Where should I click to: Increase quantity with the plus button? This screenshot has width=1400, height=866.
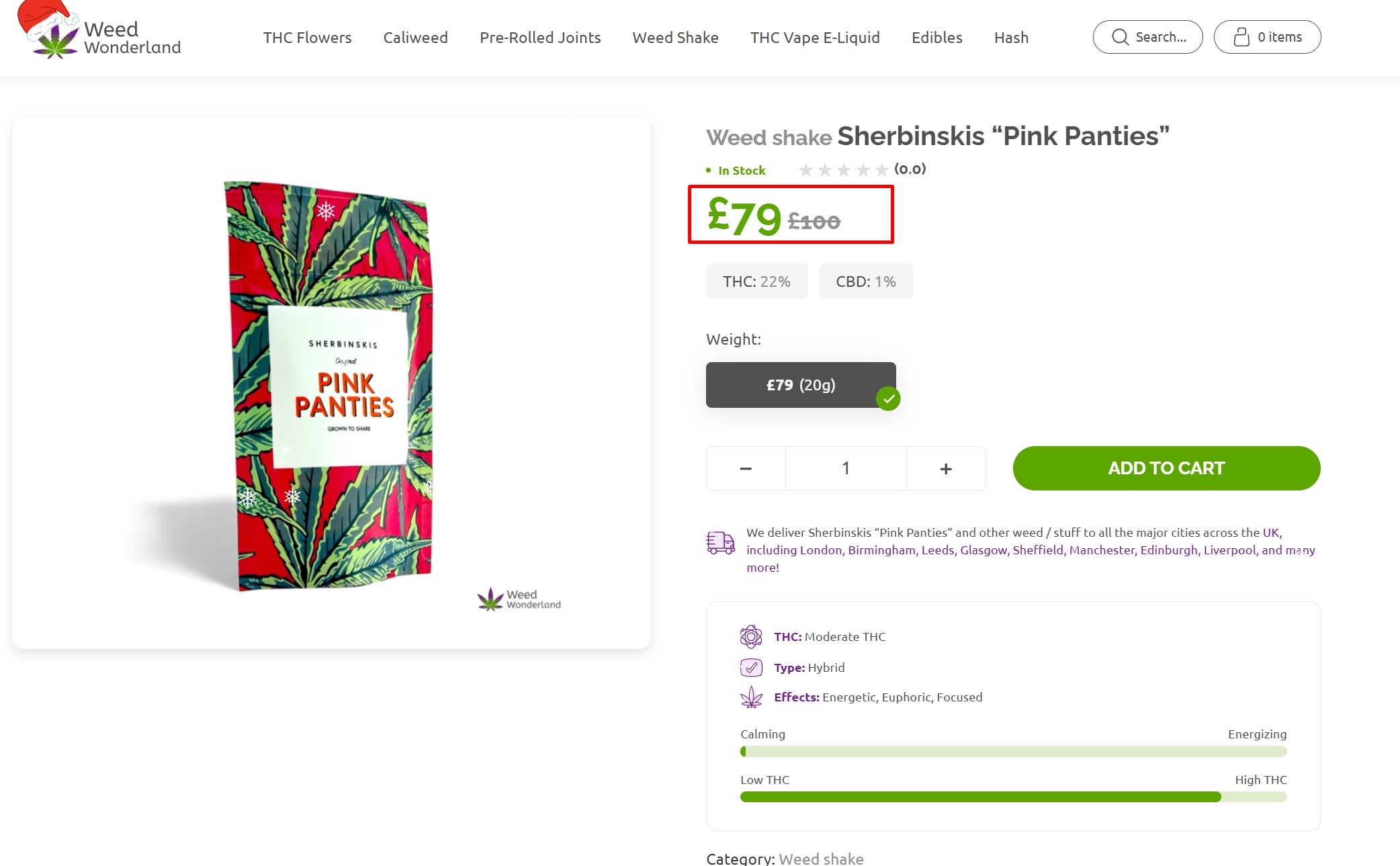coord(946,468)
